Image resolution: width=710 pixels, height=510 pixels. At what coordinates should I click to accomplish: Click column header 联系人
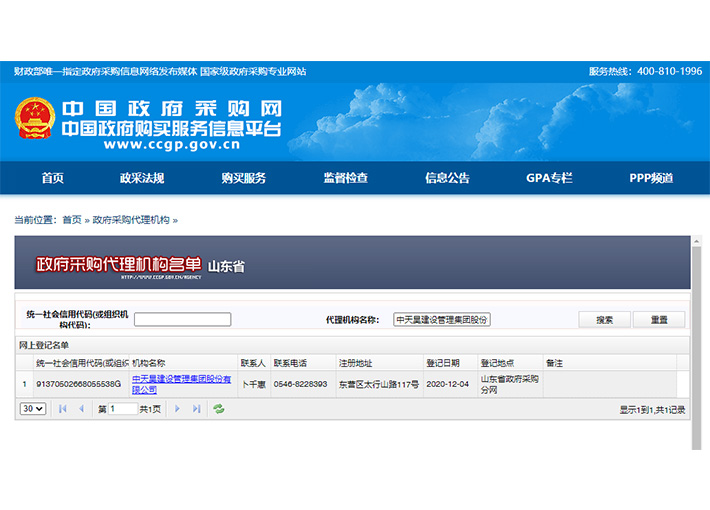pos(254,363)
